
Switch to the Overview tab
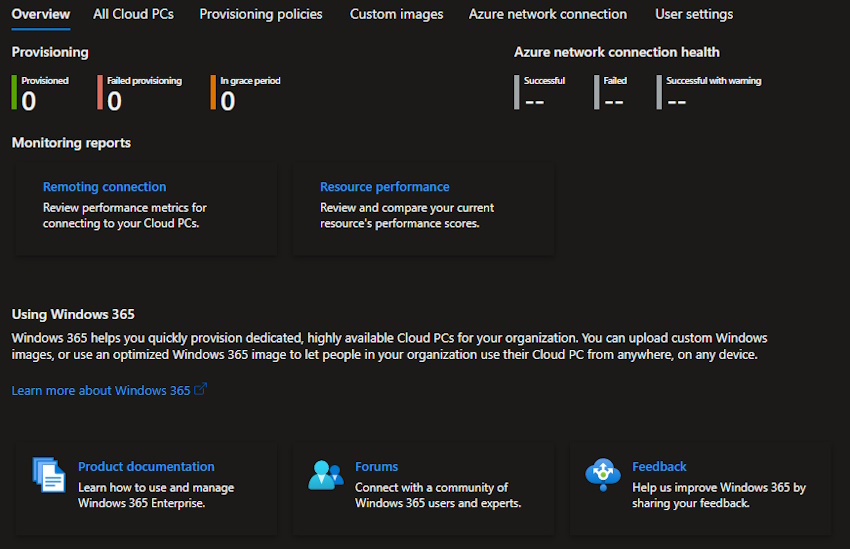[41, 14]
